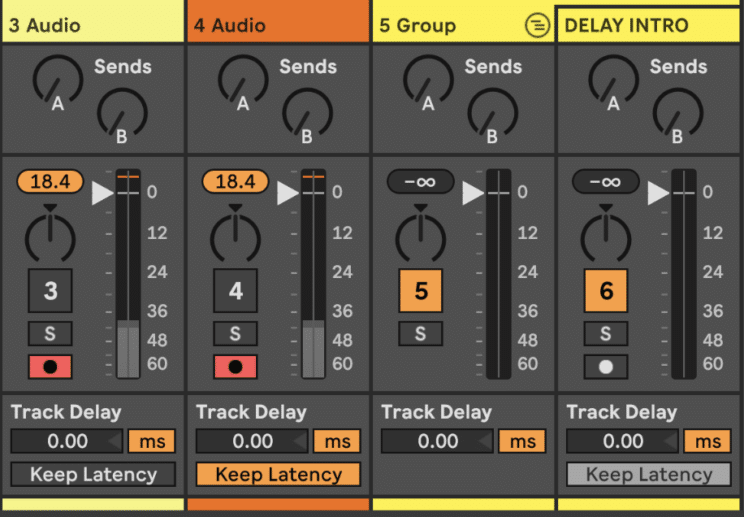744x517 pixels.
Task: Click the volume fader triangle on 5 Group
Action: click(473, 193)
